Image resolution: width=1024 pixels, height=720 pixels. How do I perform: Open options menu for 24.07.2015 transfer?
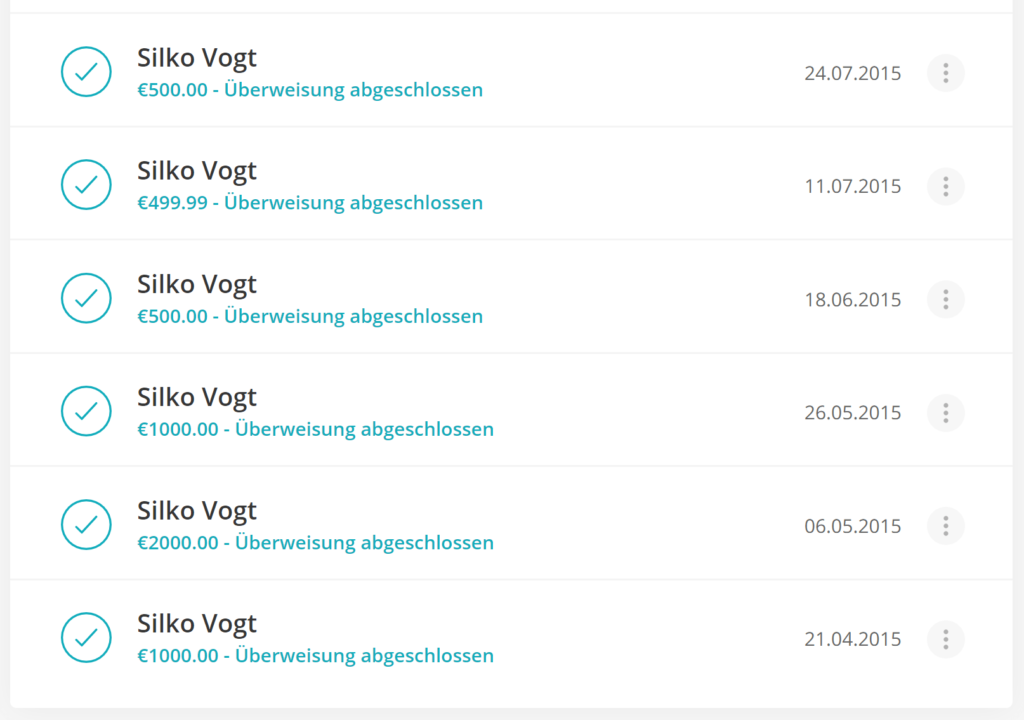[x=946, y=73]
